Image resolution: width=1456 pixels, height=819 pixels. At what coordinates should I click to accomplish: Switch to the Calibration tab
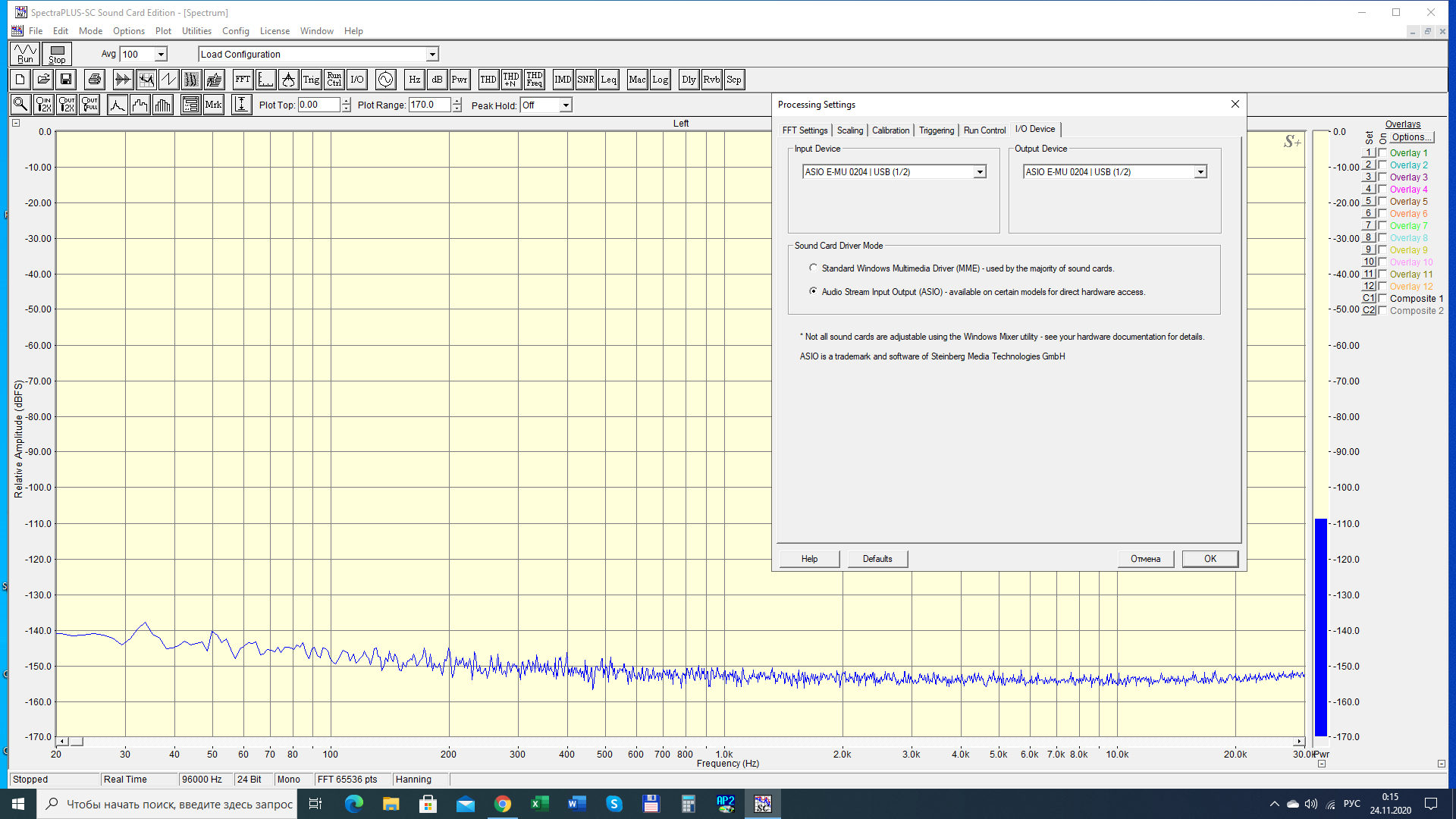[x=890, y=130]
